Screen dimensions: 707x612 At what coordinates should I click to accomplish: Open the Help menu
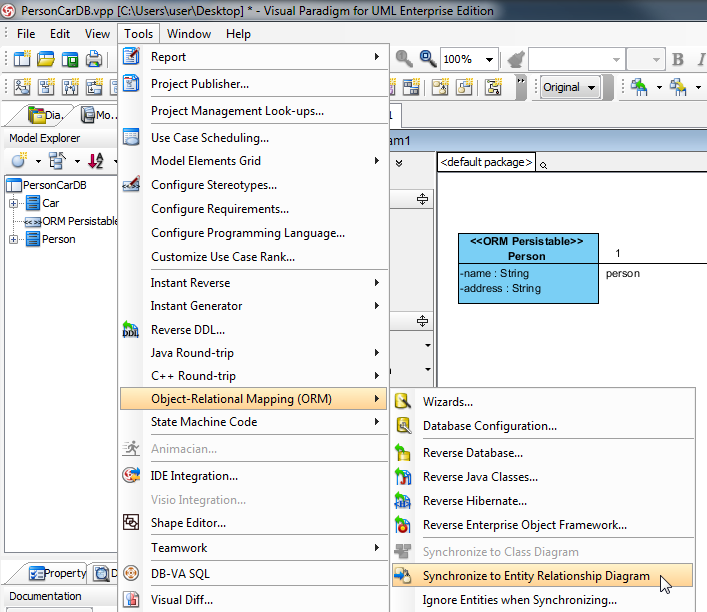(x=238, y=34)
